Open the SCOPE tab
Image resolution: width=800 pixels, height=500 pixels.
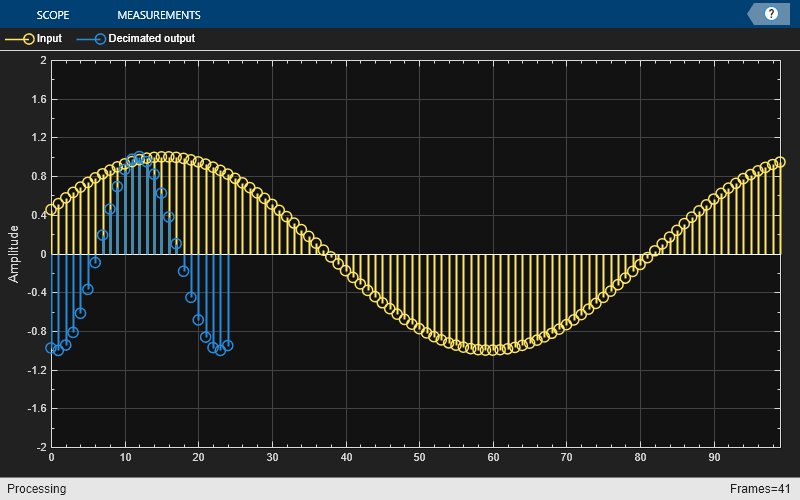(53, 15)
